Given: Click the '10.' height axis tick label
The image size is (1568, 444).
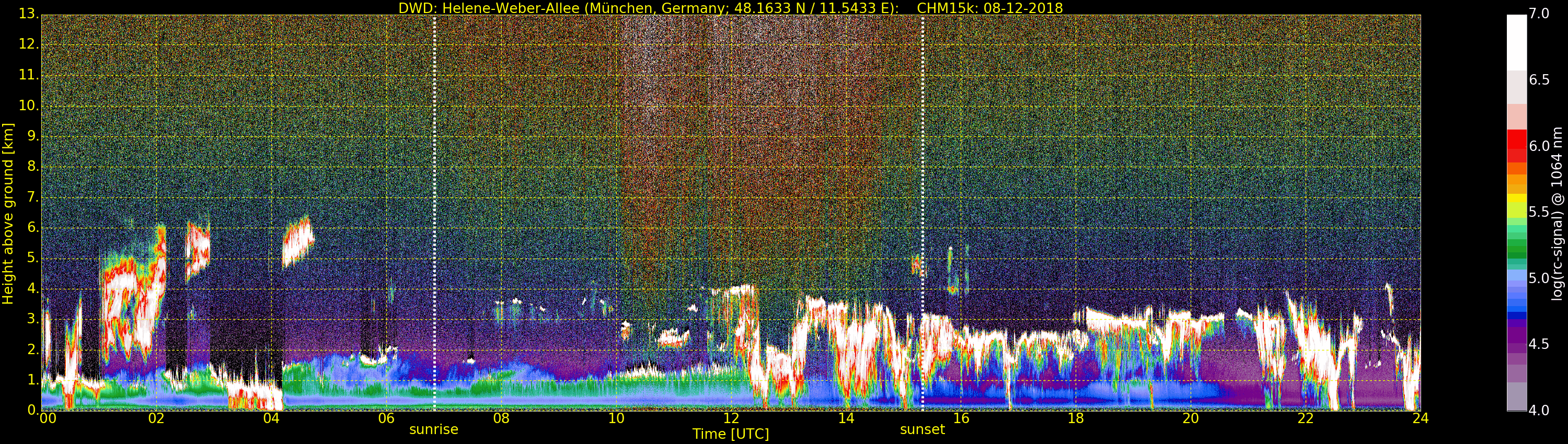Looking at the screenshot, I should click(x=28, y=105).
